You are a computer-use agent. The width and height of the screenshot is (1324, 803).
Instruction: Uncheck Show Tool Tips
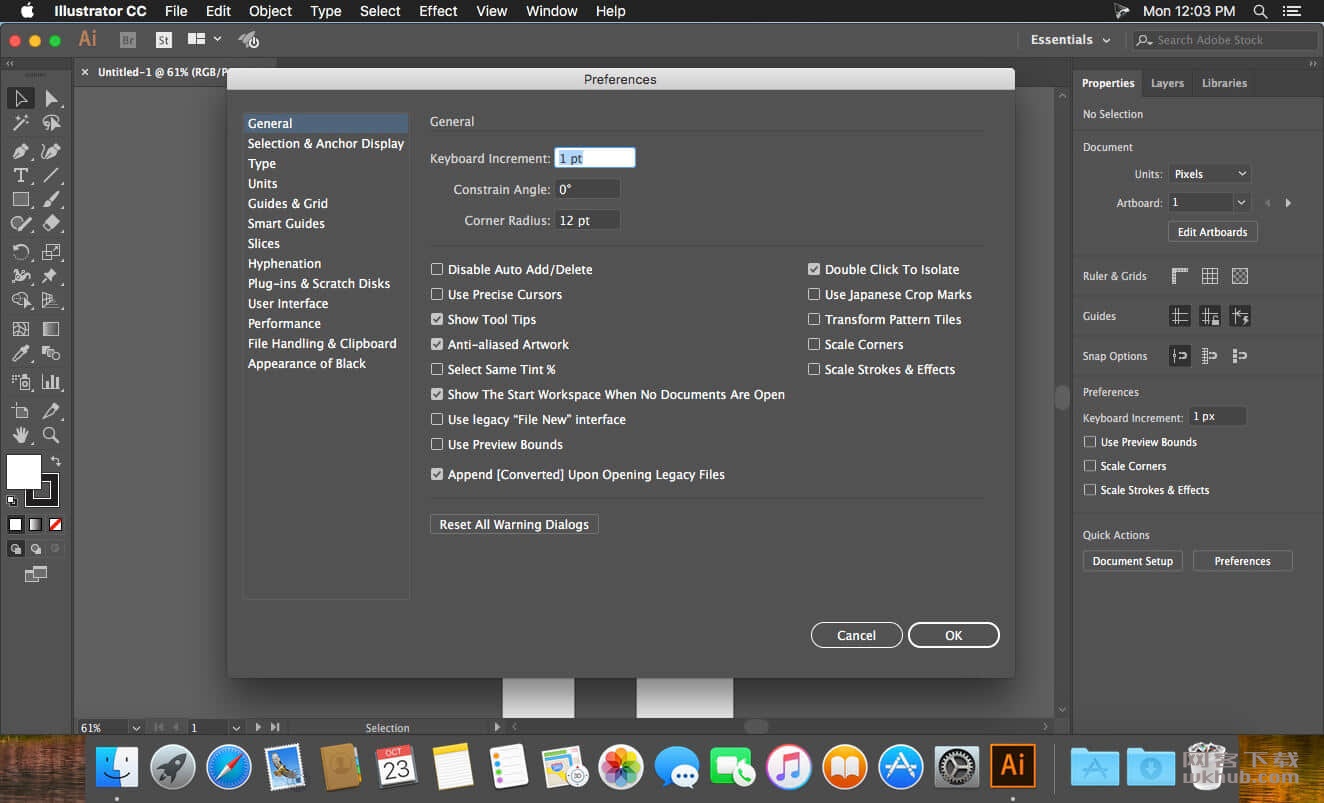point(437,319)
